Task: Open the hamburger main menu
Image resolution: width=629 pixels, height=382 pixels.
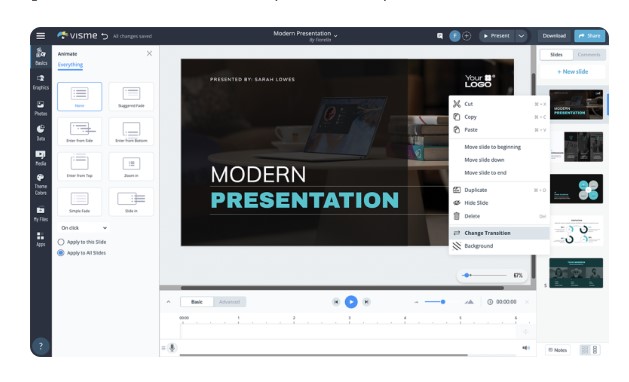Action: point(41,36)
